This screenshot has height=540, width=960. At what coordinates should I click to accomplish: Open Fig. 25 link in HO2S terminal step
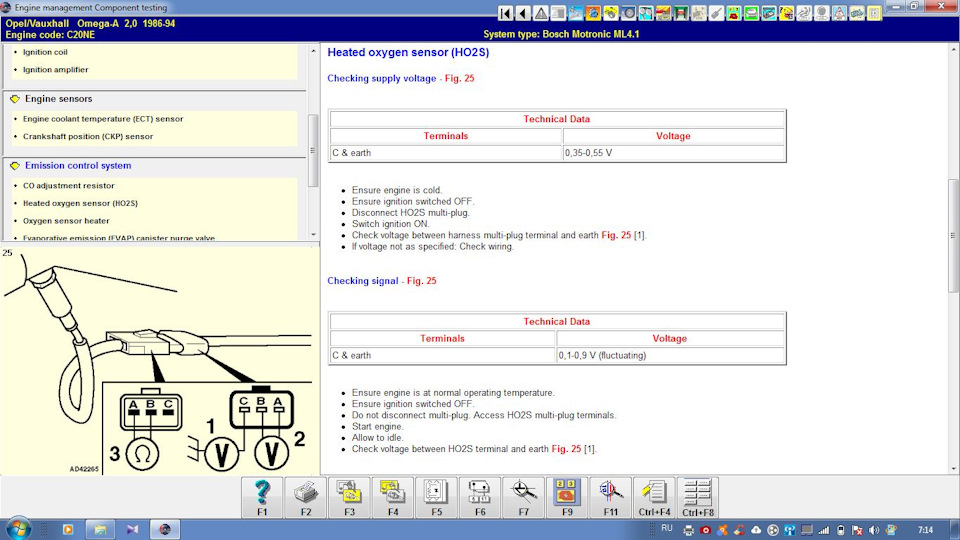click(566, 449)
